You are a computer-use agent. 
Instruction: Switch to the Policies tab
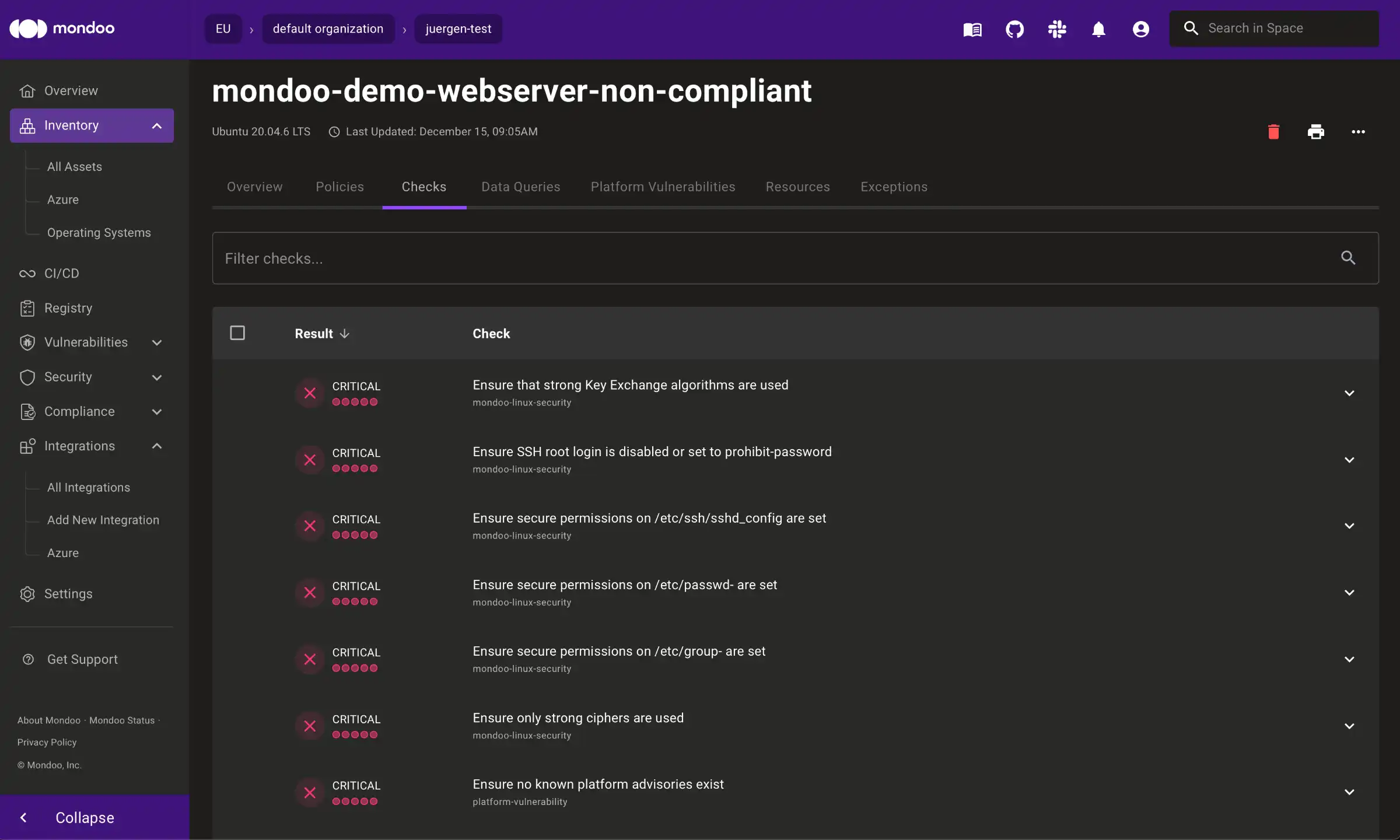tap(339, 187)
